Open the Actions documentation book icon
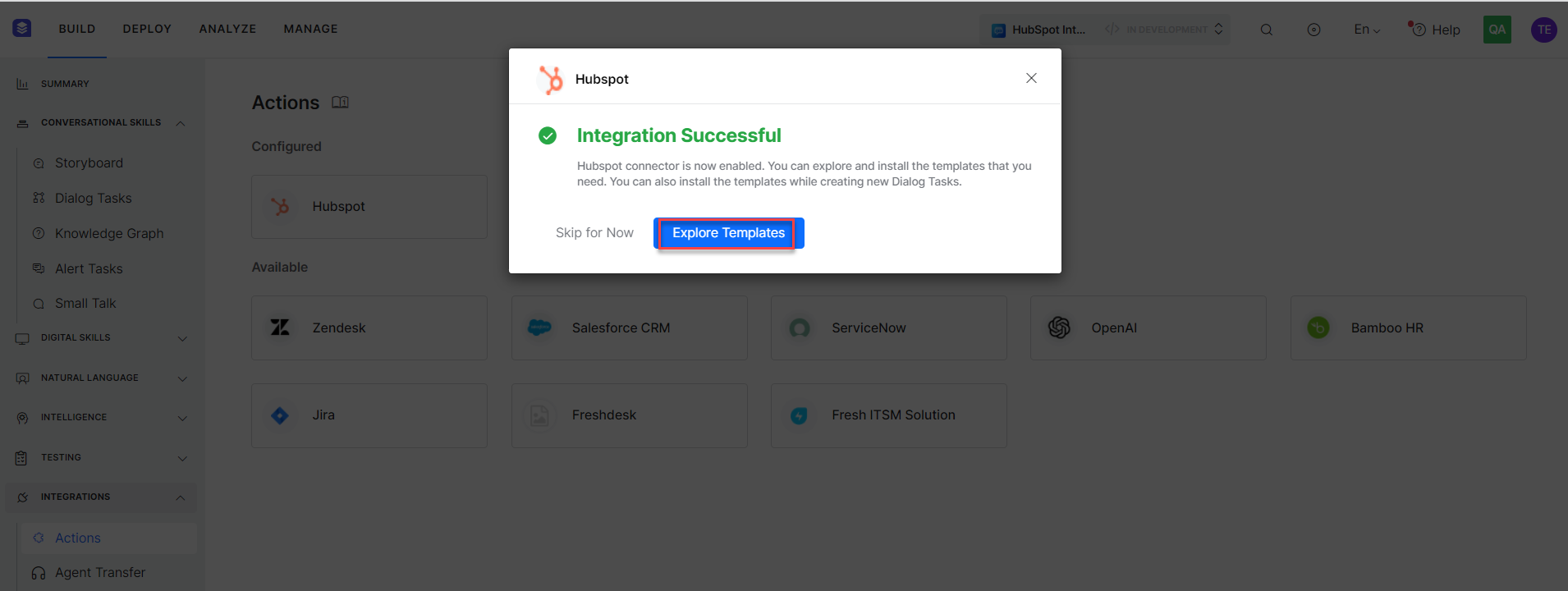Screen dimensions: 1568x591 tap(340, 103)
